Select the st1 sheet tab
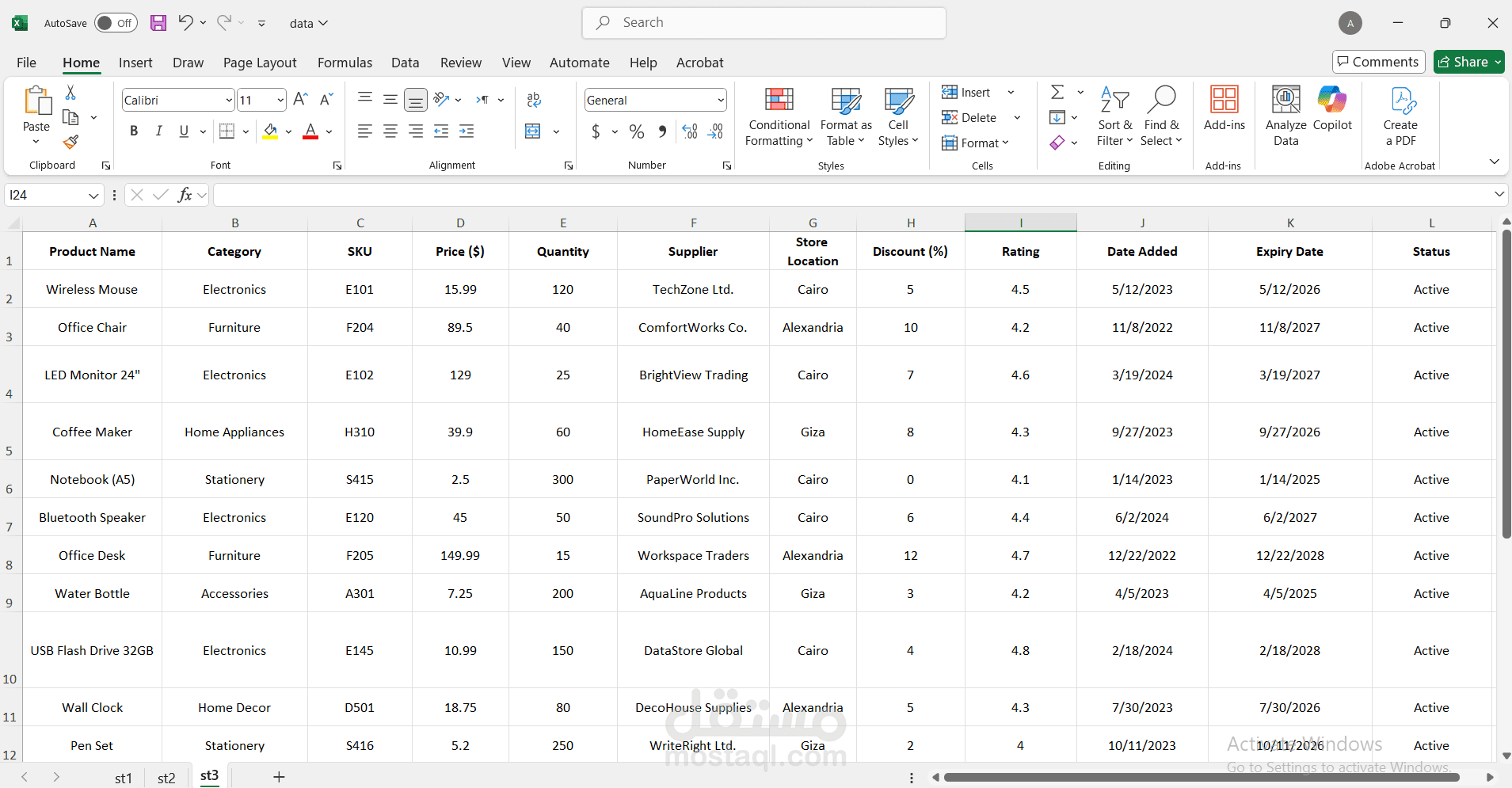 (124, 778)
